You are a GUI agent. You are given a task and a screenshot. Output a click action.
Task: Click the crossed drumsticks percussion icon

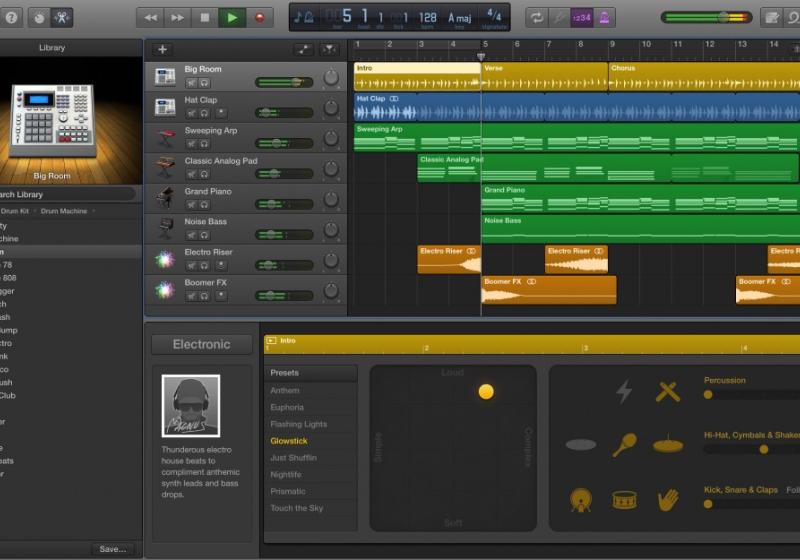pos(668,392)
